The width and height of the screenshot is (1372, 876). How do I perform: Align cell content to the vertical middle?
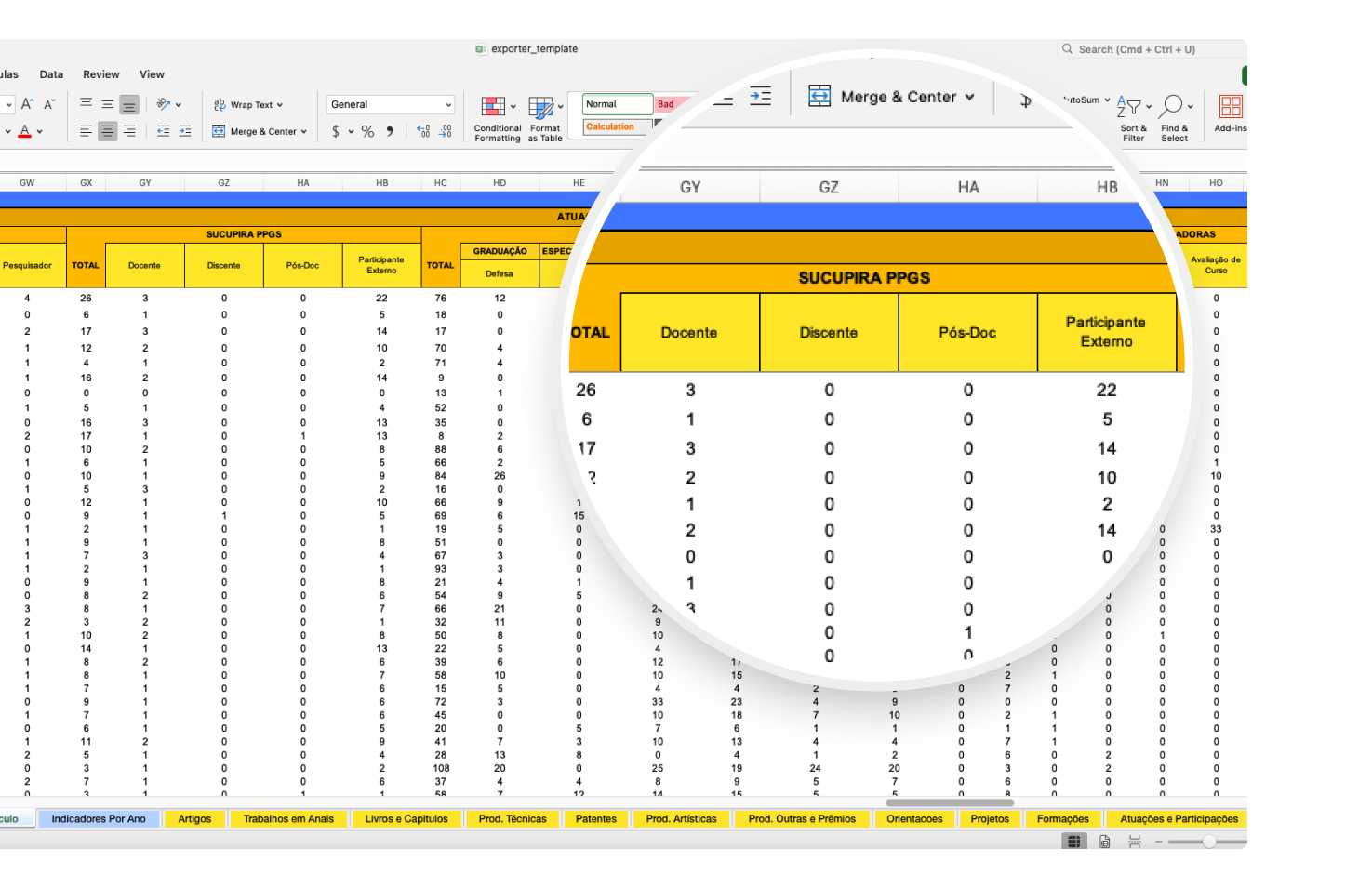click(x=108, y=104)
